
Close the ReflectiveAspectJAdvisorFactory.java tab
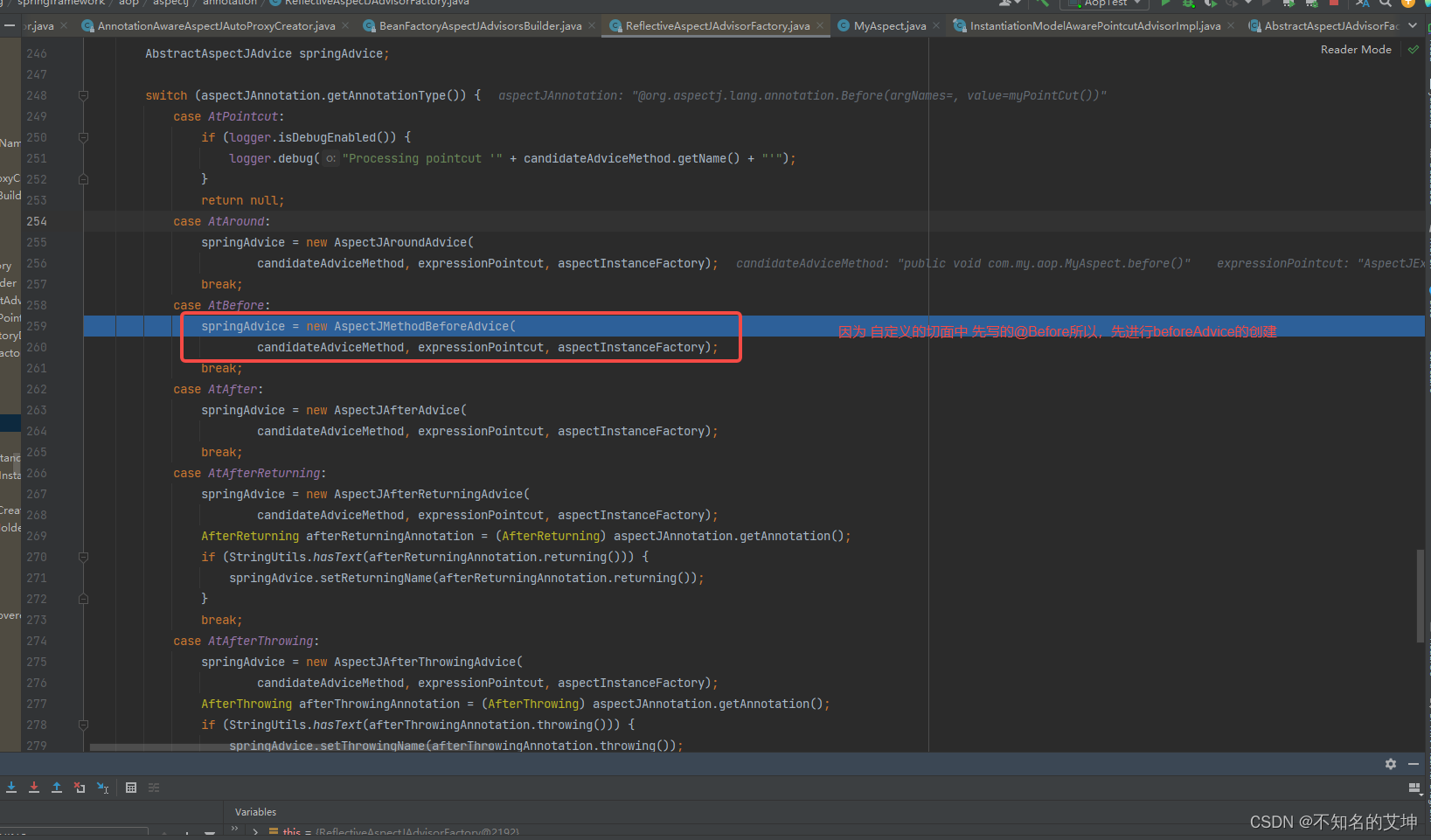(x=820, y=26)
